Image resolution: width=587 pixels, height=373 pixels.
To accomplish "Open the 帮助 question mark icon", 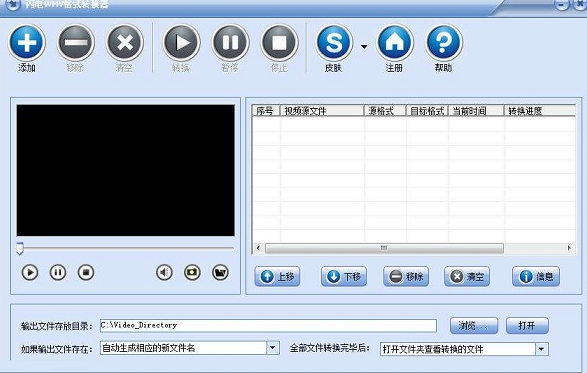I will click(444, 42).
